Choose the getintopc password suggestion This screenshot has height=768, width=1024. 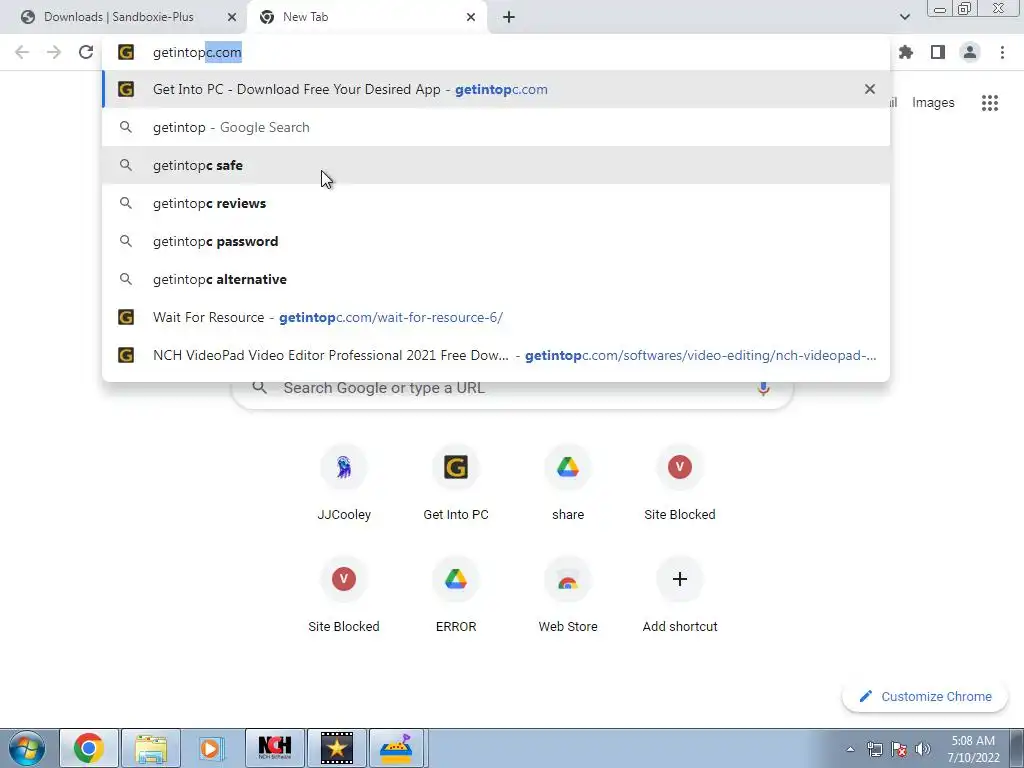(x=496, y=241)
